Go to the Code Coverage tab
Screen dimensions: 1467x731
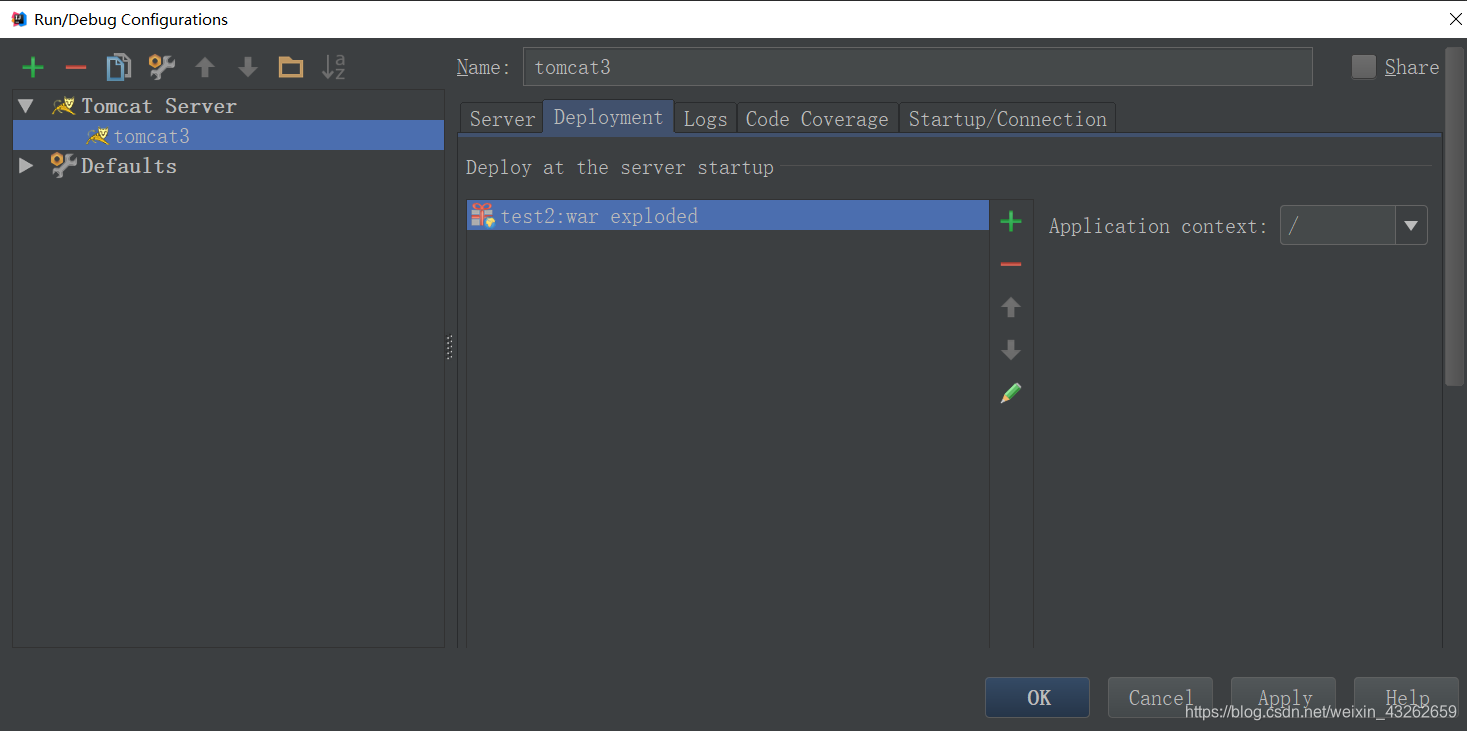817,118
